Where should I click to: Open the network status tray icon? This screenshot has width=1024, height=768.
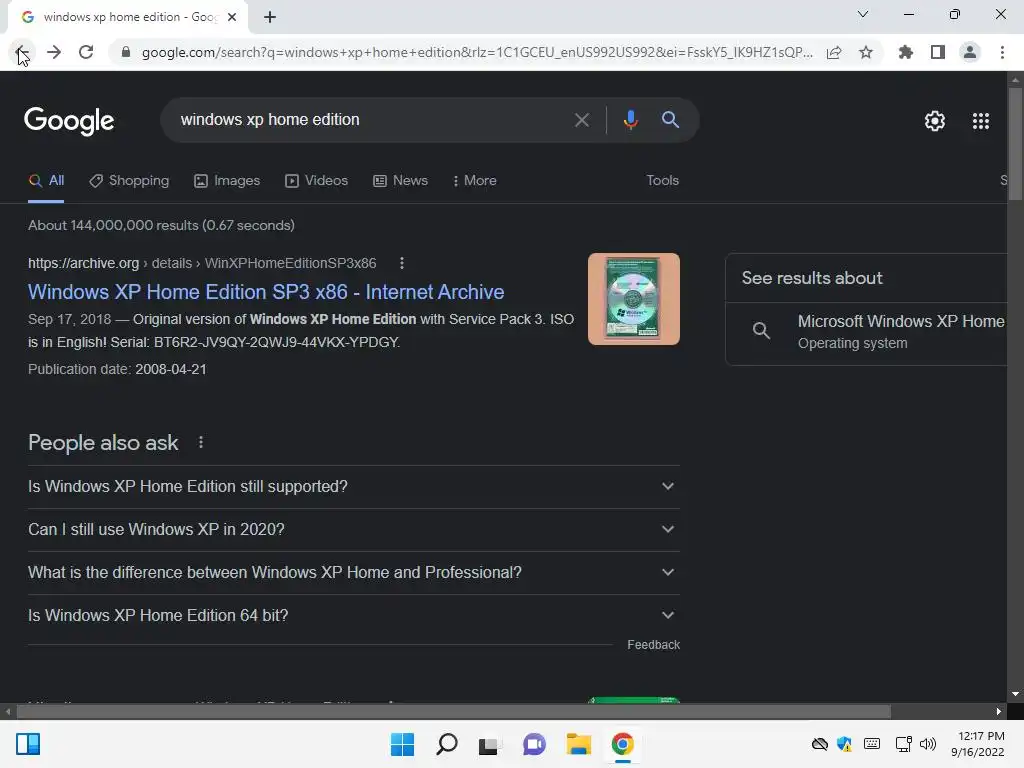pos(903,744)
